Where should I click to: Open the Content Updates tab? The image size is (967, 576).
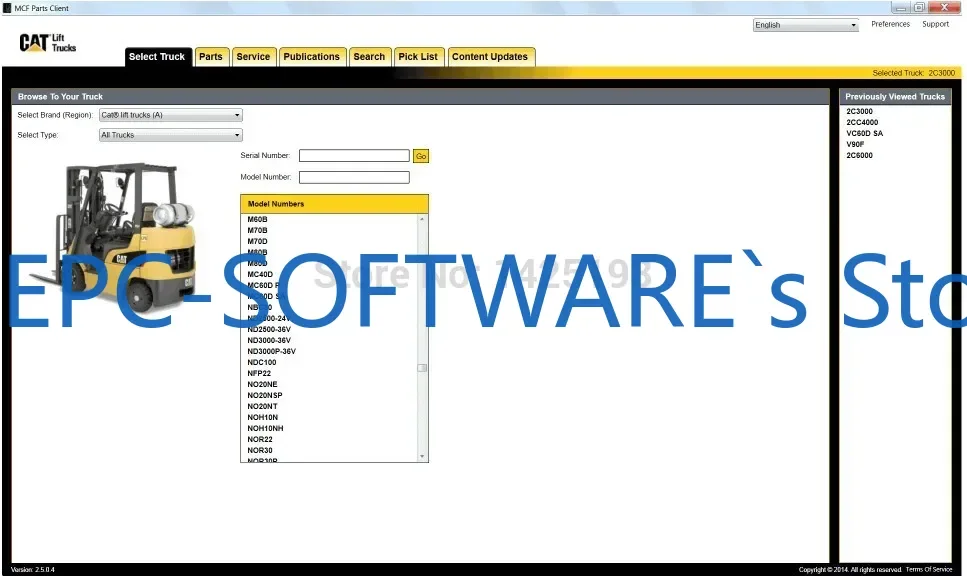click(491, 57)
